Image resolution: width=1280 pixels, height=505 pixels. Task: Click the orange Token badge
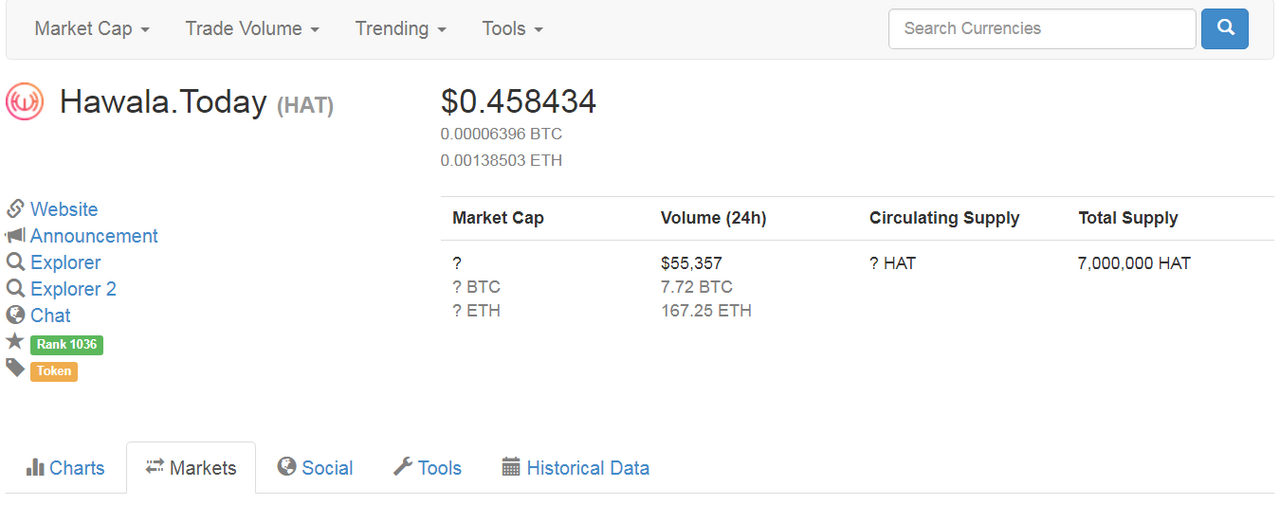(54, 371)
